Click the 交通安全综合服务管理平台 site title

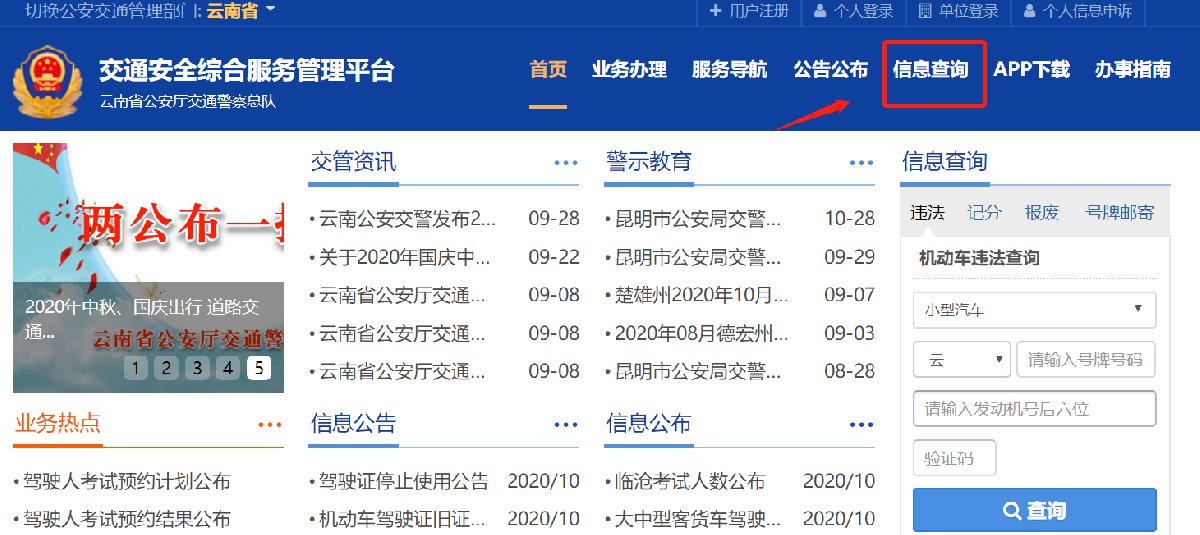[x=247, y=70]
